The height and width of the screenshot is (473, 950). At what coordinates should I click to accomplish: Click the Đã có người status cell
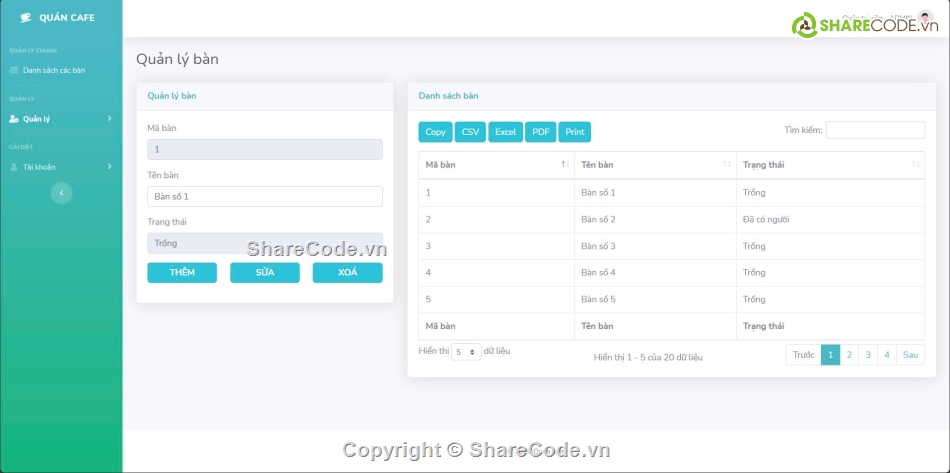pyautogui.click(x=830, y=220)
